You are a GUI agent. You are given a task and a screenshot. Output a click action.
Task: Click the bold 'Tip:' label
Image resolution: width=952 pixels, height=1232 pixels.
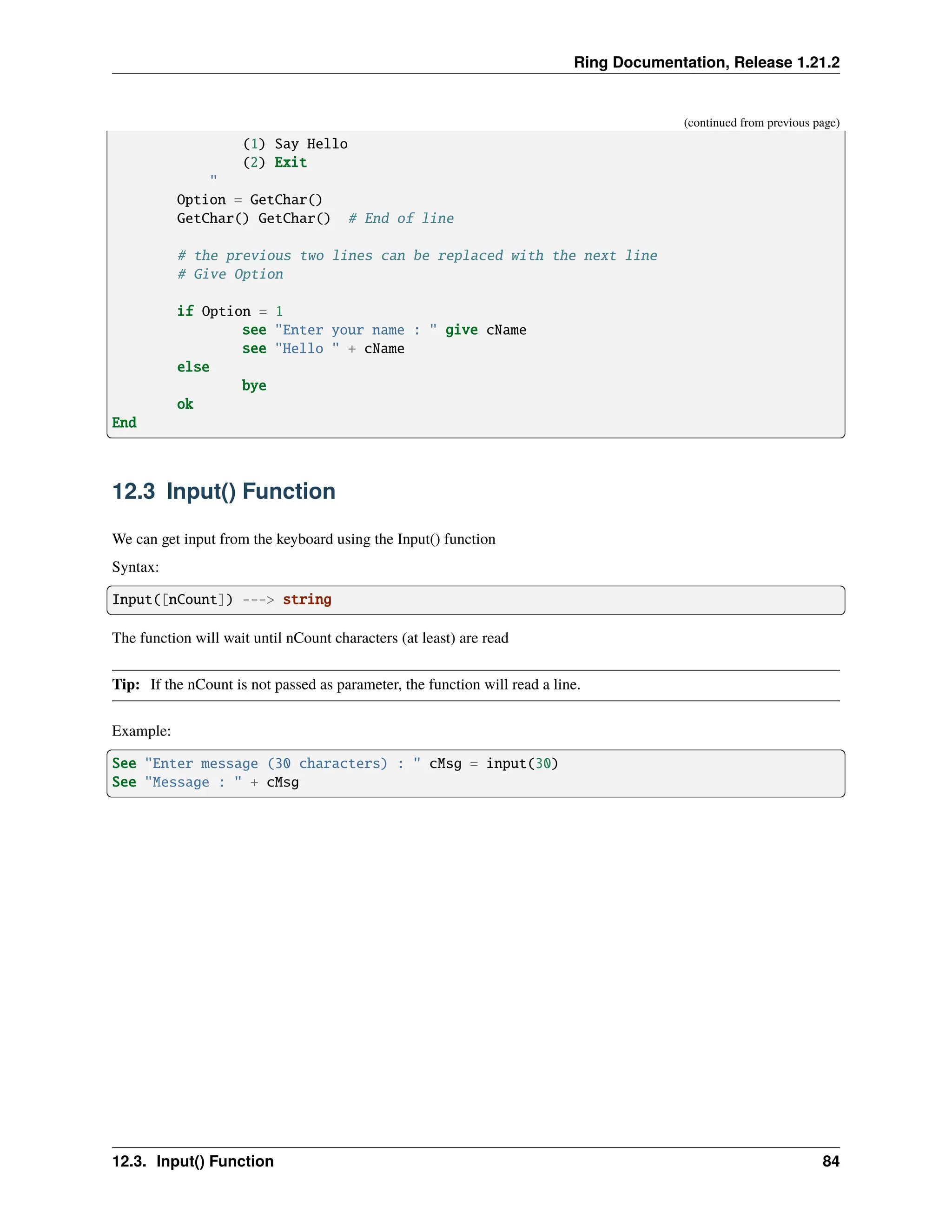pyautogui.click(x=126, y=684)
